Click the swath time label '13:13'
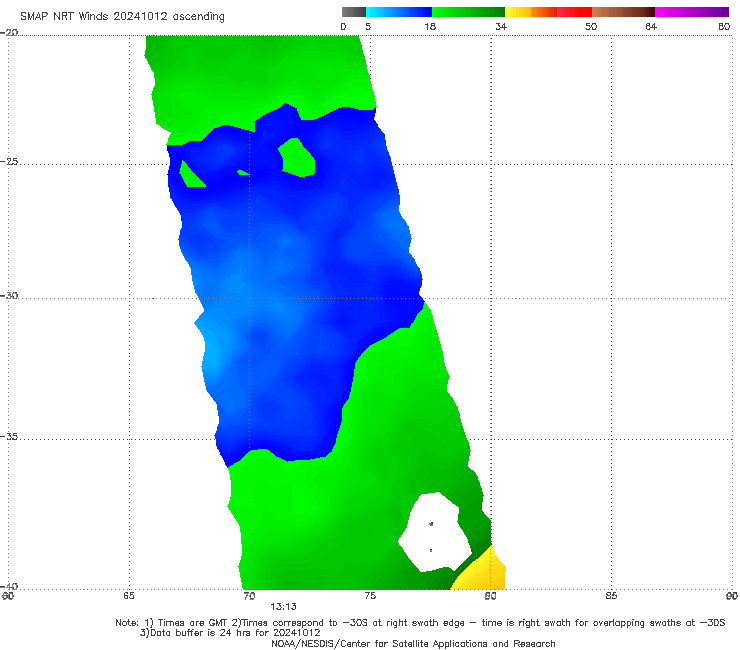Image resolution: width=740 pixels, height=650 pixels. click(x=283, y=607)
